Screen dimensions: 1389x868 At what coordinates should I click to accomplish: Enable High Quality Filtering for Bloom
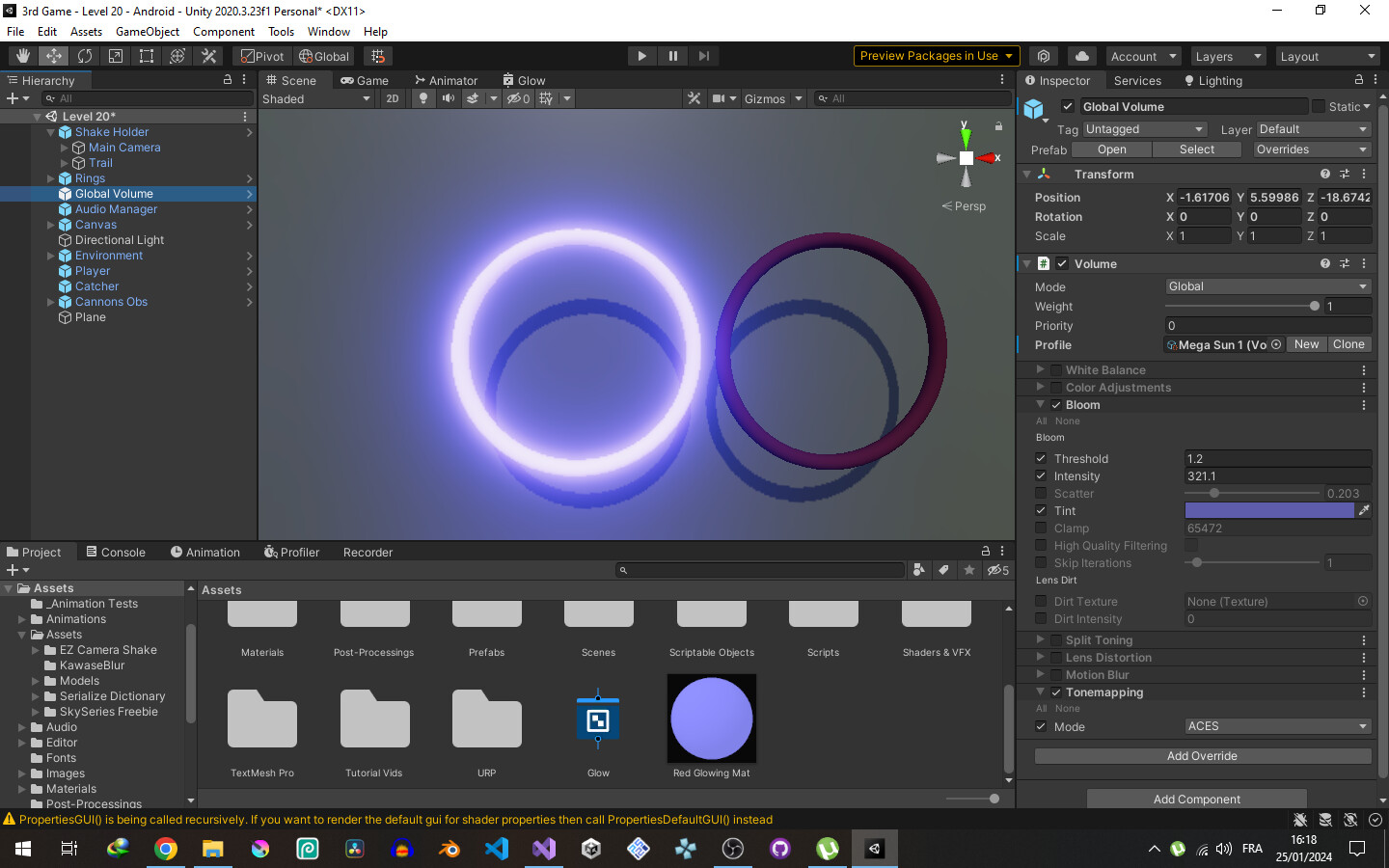1041,545
